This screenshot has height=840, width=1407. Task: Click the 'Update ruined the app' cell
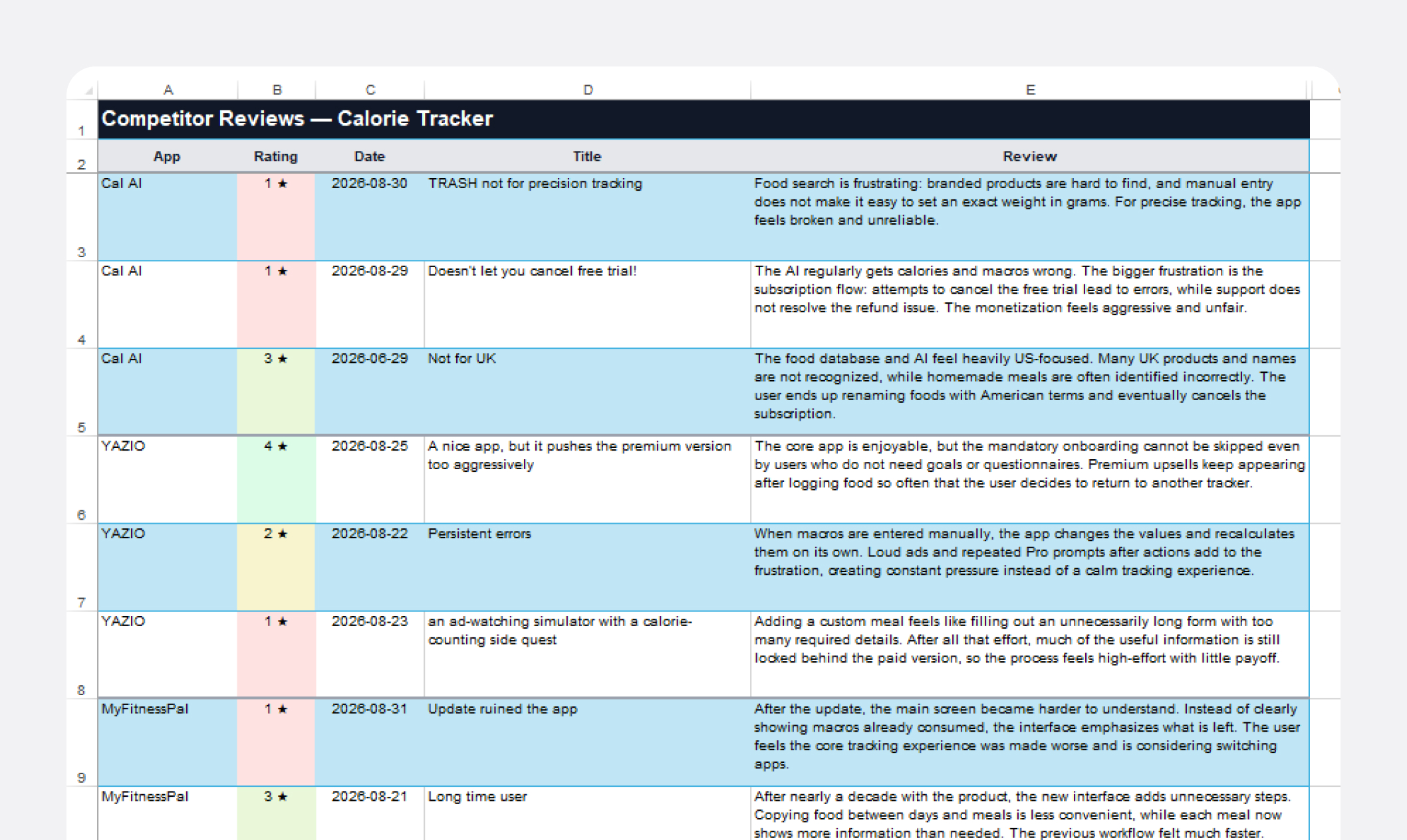click(x=588, y=742)
